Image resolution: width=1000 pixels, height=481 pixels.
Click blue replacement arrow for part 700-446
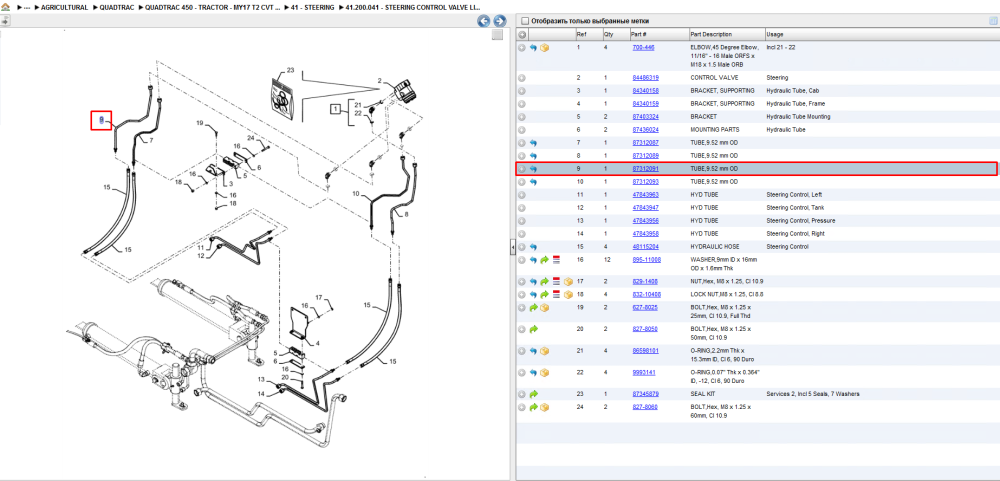[533, 48]
